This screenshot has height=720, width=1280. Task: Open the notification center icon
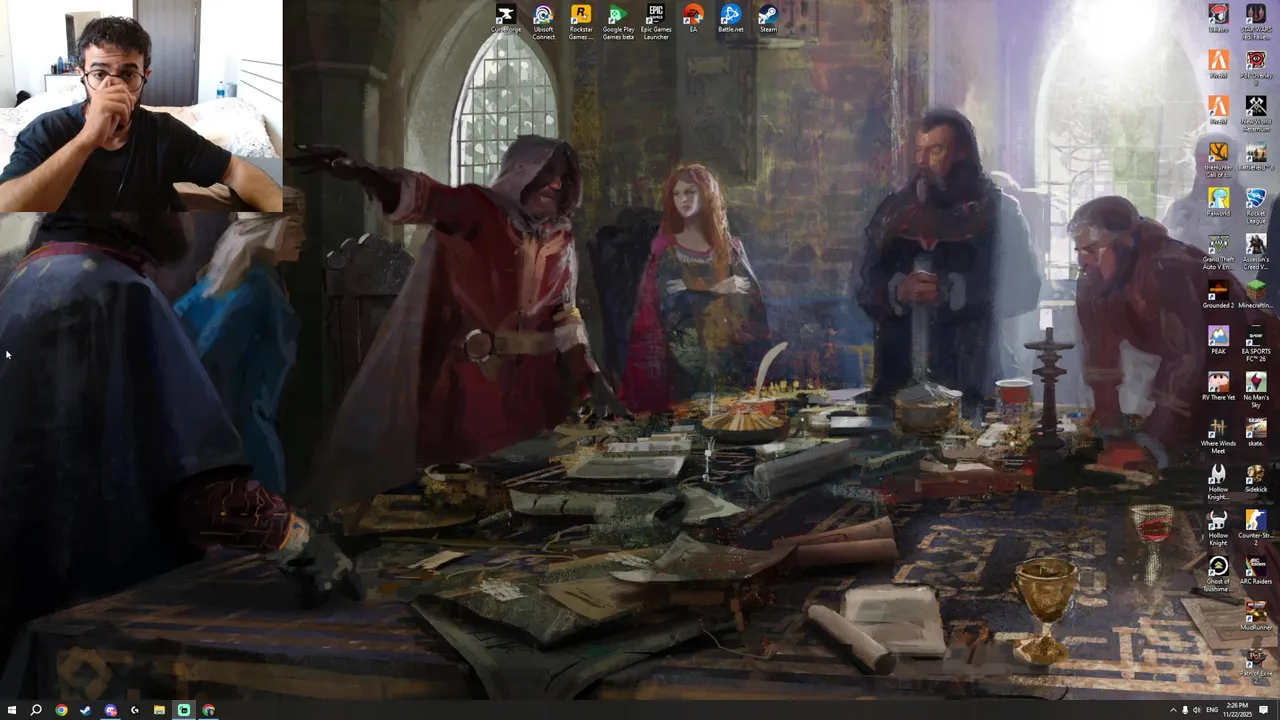tap(1264, 710)
